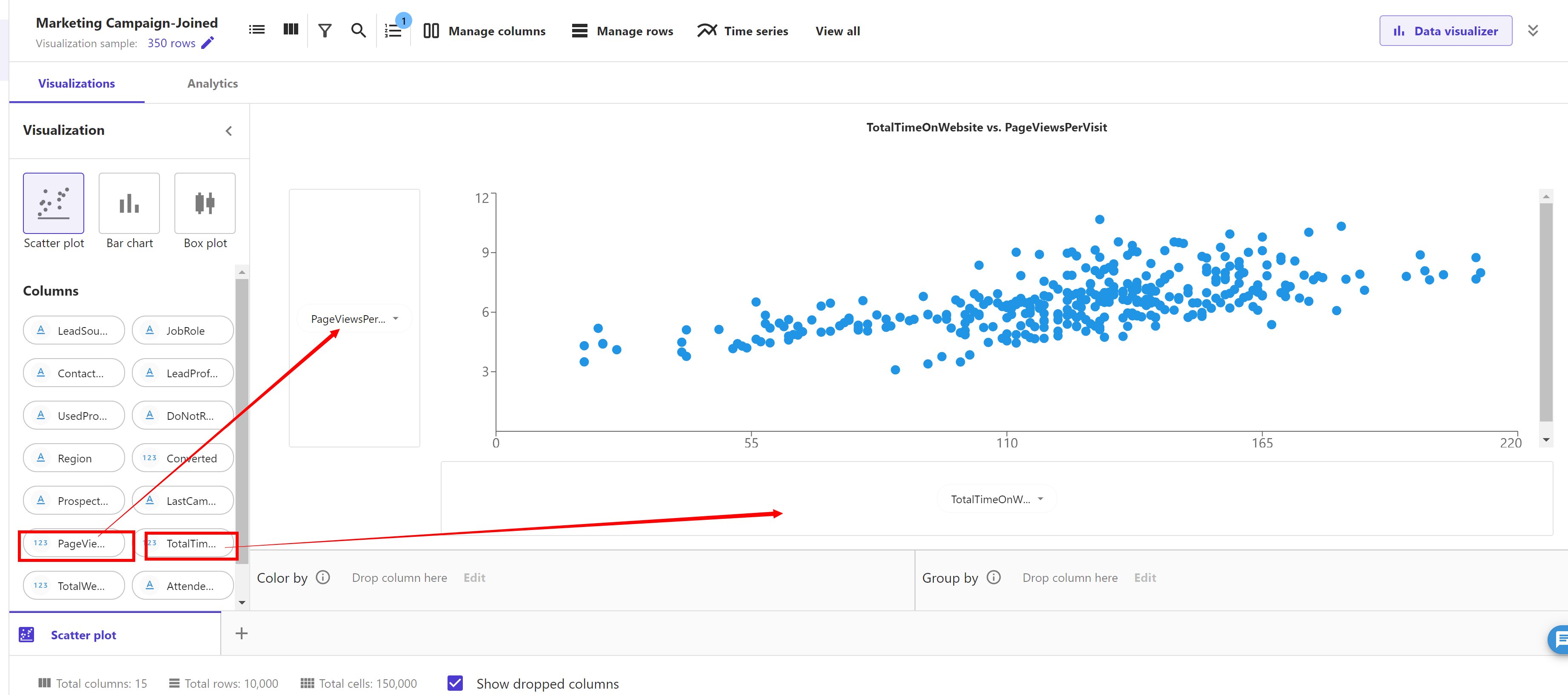Select Scatter plot visualization type
Viewport: 1568px width, 695px height.
(x=54, y=204)
